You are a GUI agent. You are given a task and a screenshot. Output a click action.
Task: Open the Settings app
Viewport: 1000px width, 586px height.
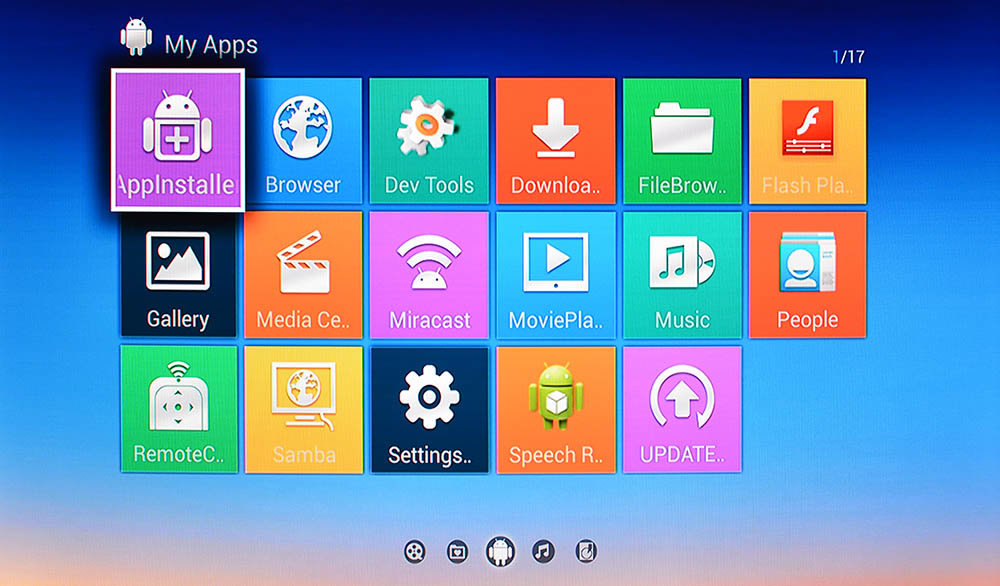(x=429, y=409)
